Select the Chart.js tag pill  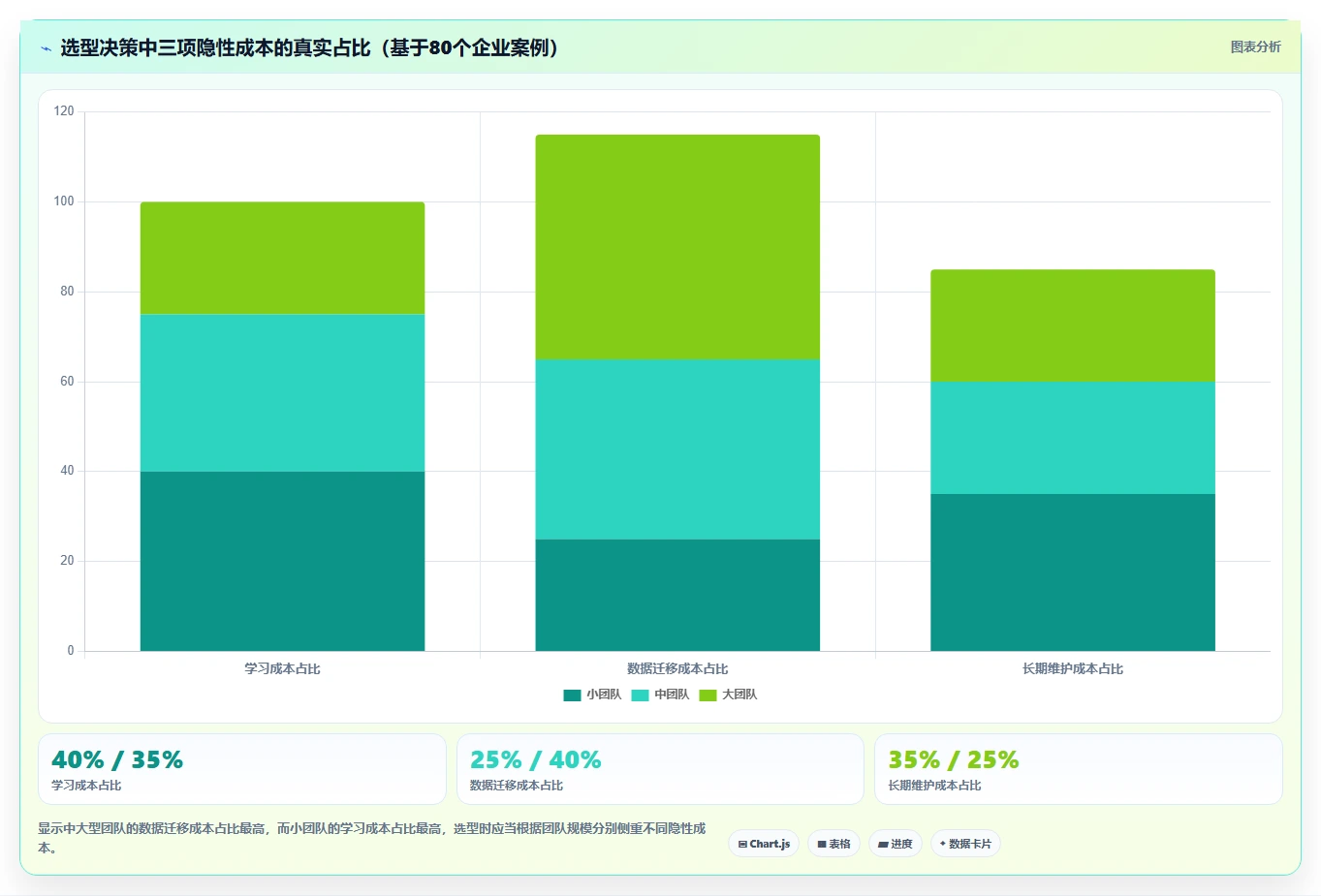coord(764,844)
